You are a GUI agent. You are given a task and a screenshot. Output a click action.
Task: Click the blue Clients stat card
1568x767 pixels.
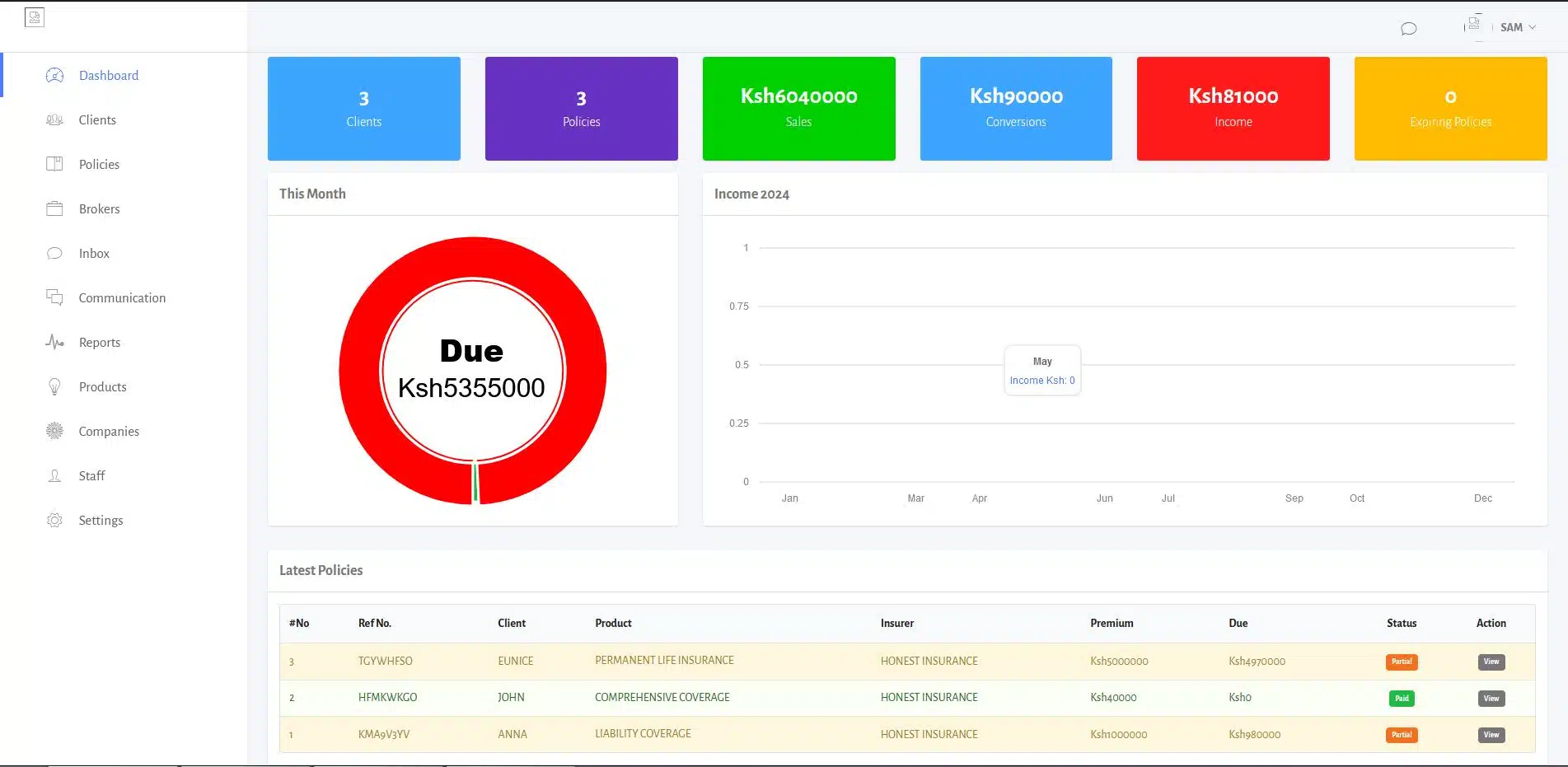[364, 109]
